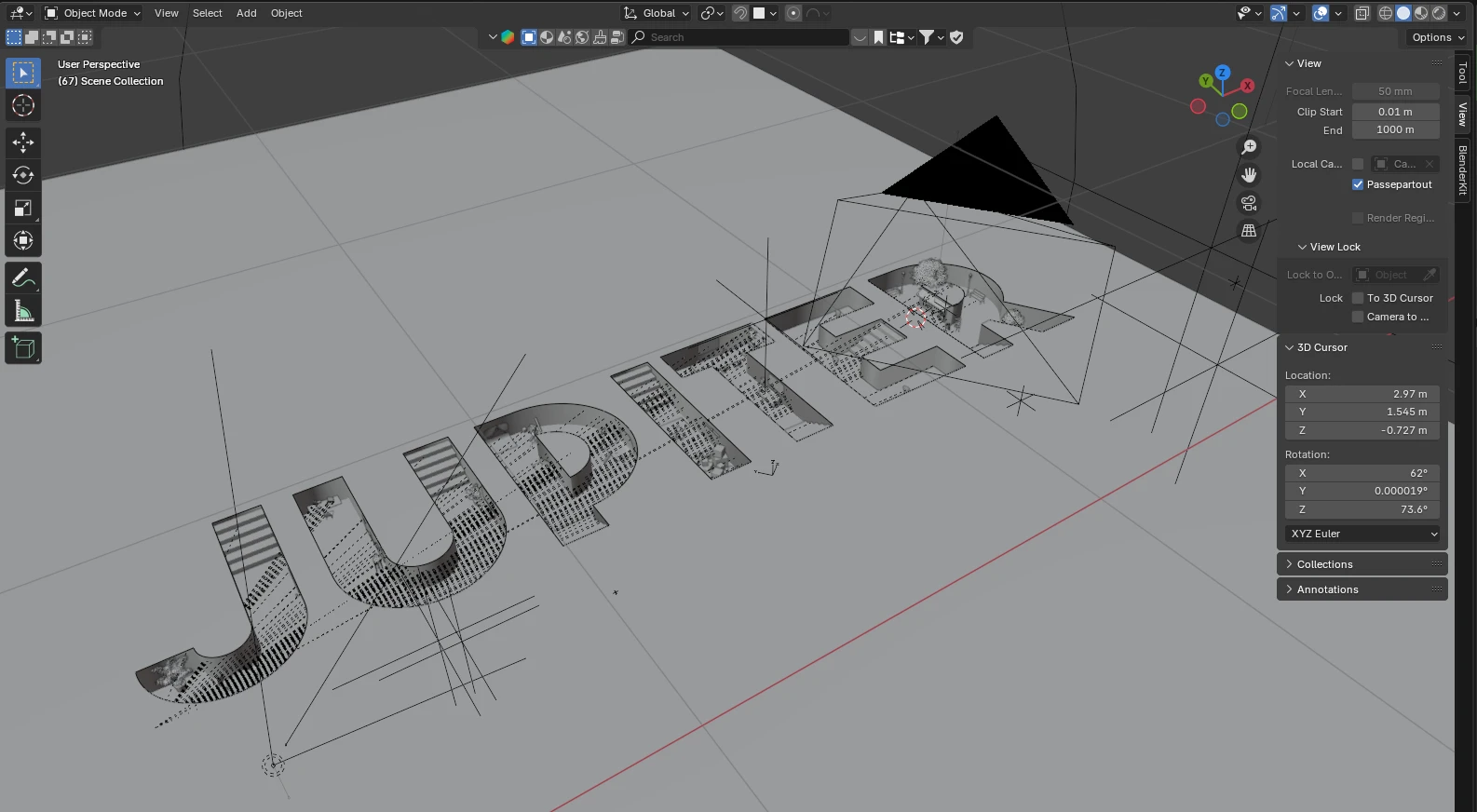The image size is (1477, 812).
Task: Select the Cursor tool in the toolbar
Action: [x=23, y=105]
